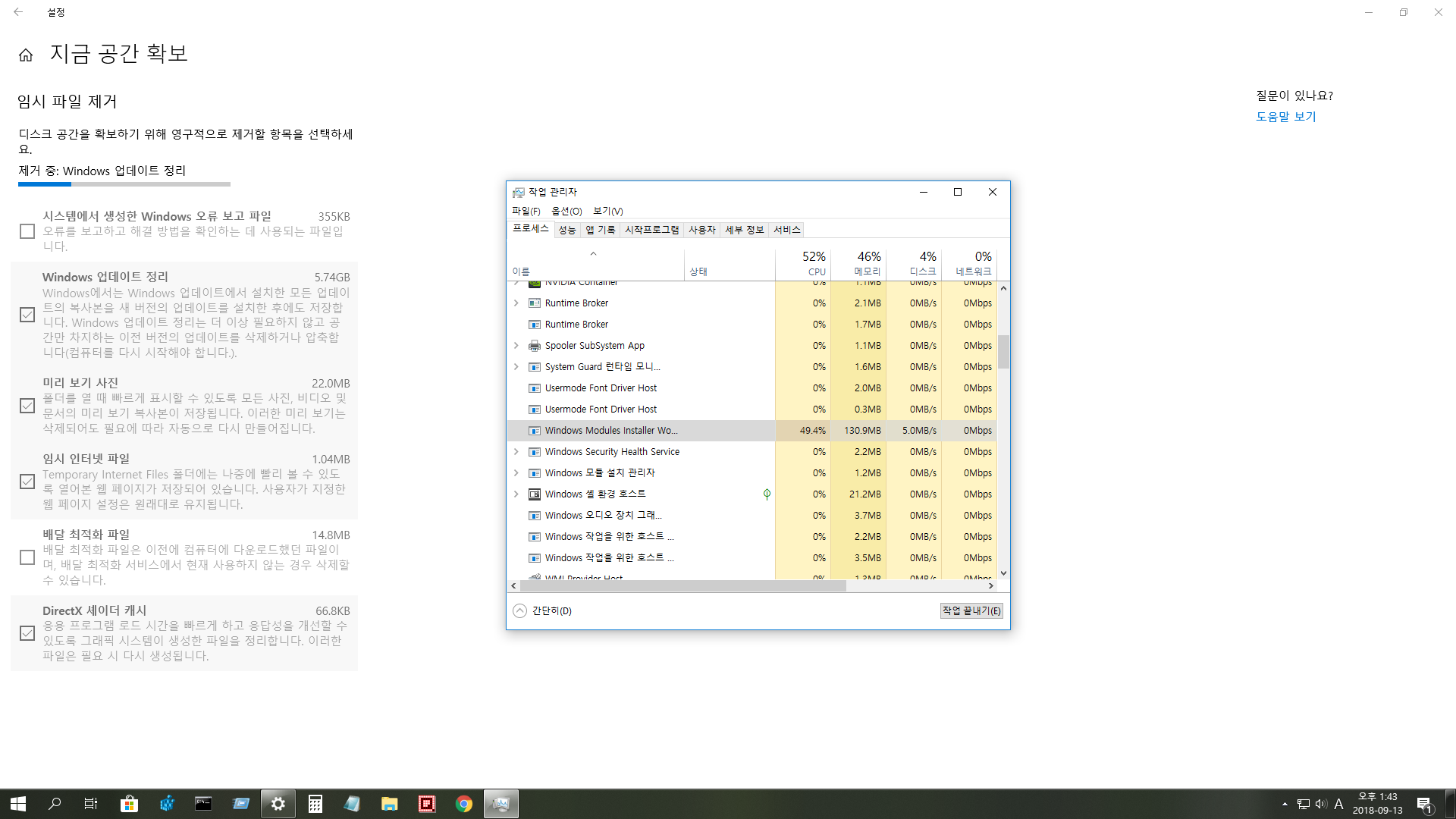The image size is (1456, 819).
Task: Uncheck 임시 인터넷 파일 checkbox
Action: 27,482
